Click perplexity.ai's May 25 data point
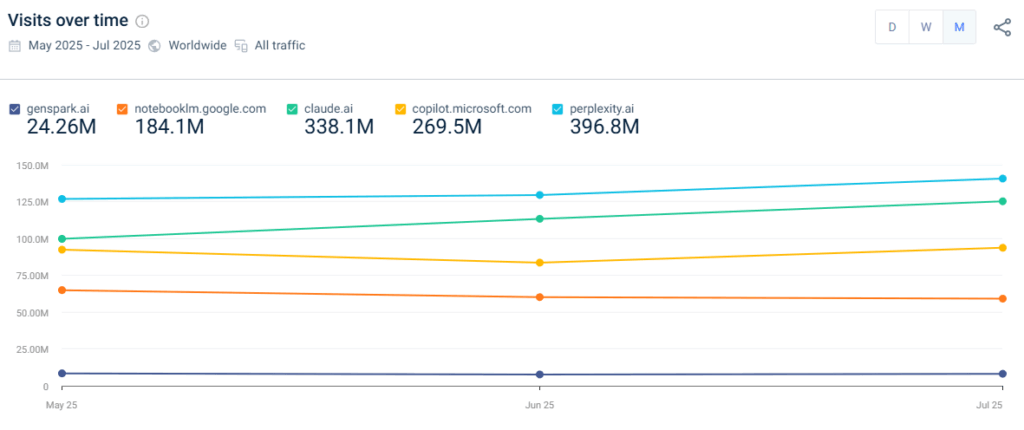 62,199
